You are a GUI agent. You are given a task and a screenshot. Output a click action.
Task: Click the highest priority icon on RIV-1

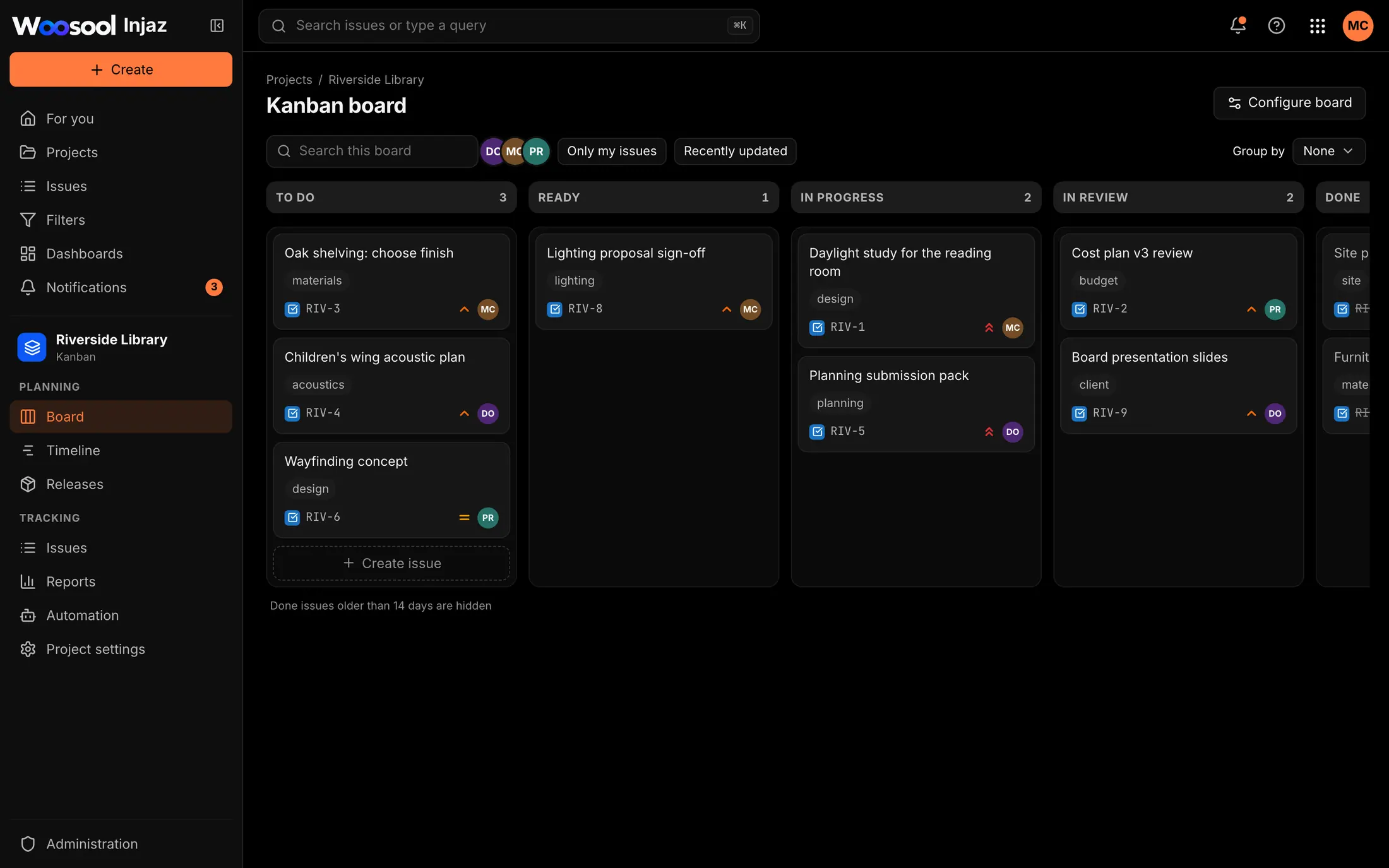point(989,328)
